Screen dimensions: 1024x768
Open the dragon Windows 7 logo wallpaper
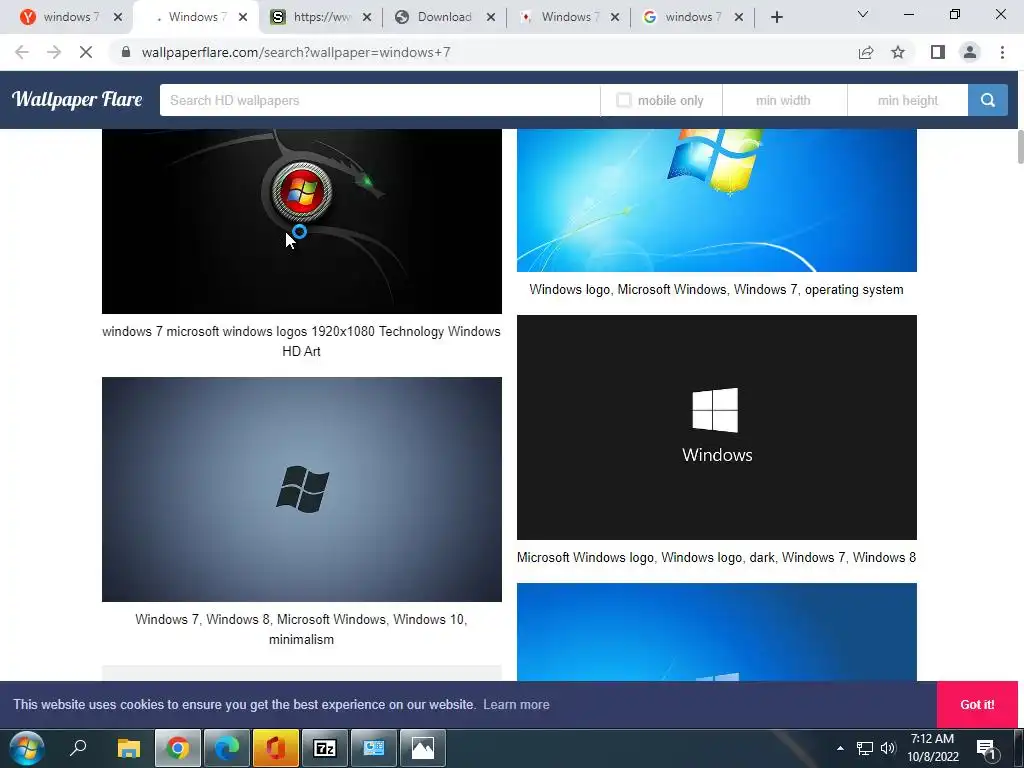point(302,221)
